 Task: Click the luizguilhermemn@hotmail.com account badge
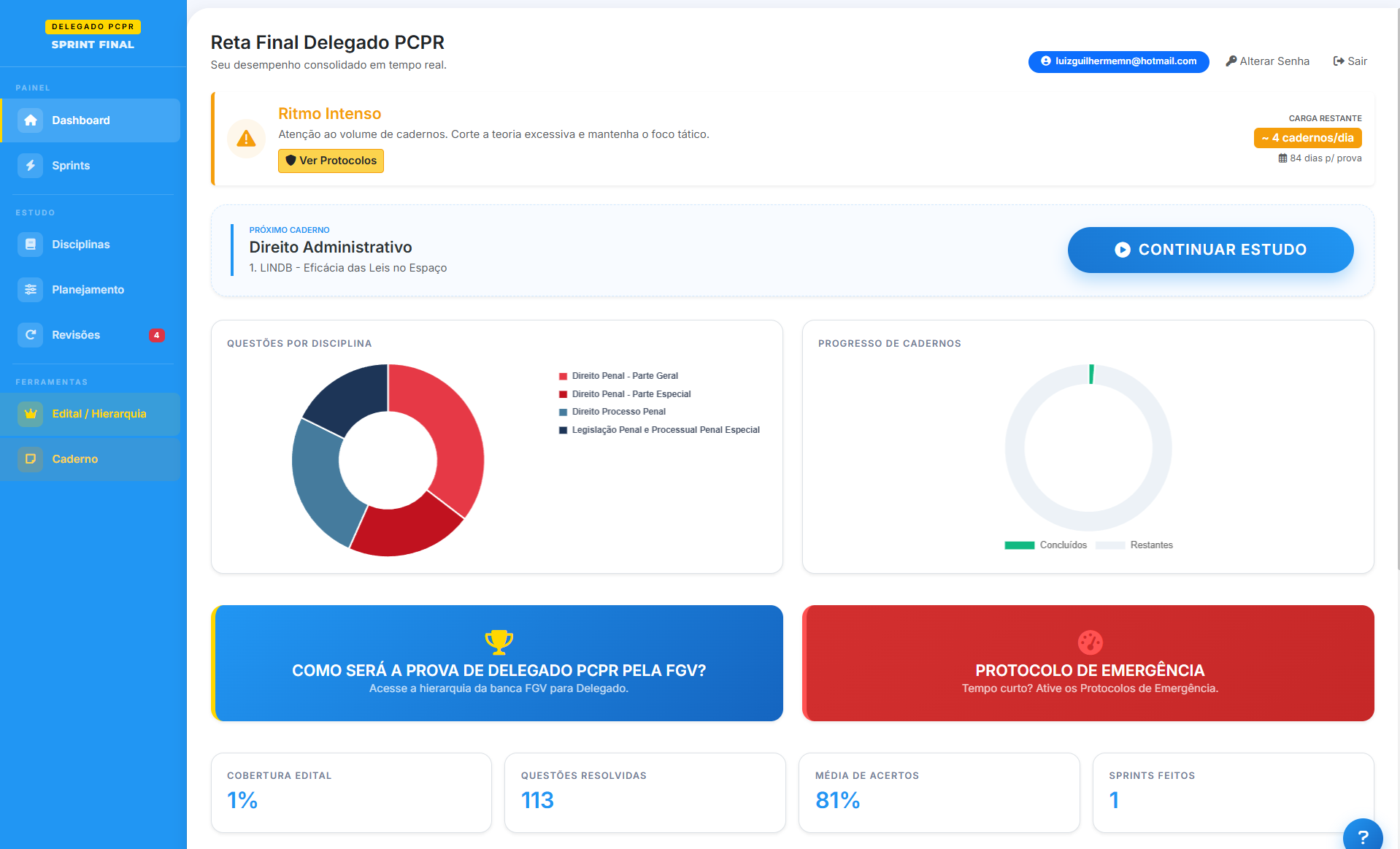(1118, 61)
